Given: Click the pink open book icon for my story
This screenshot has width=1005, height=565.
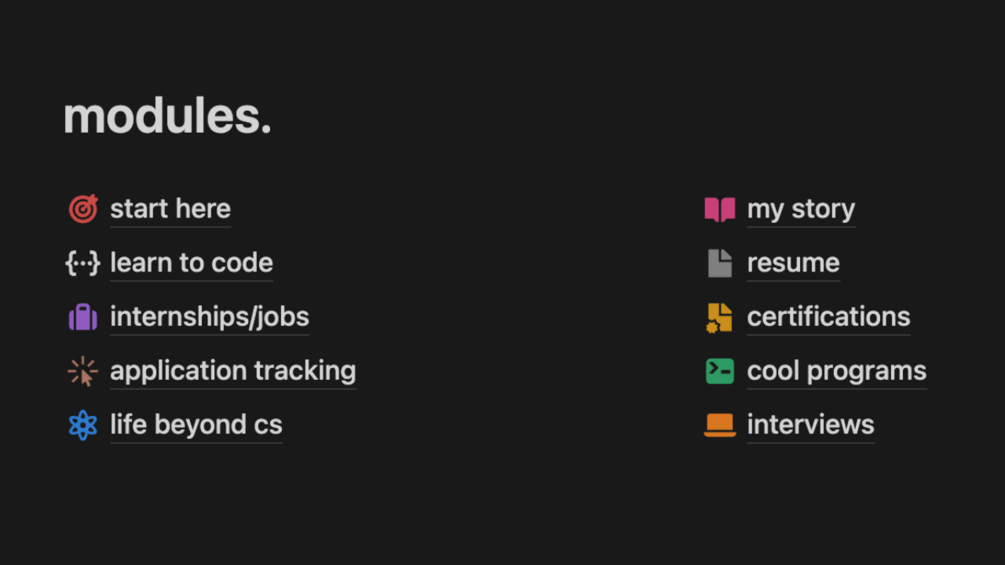Looking at the screenshot, I should [720, 209].
